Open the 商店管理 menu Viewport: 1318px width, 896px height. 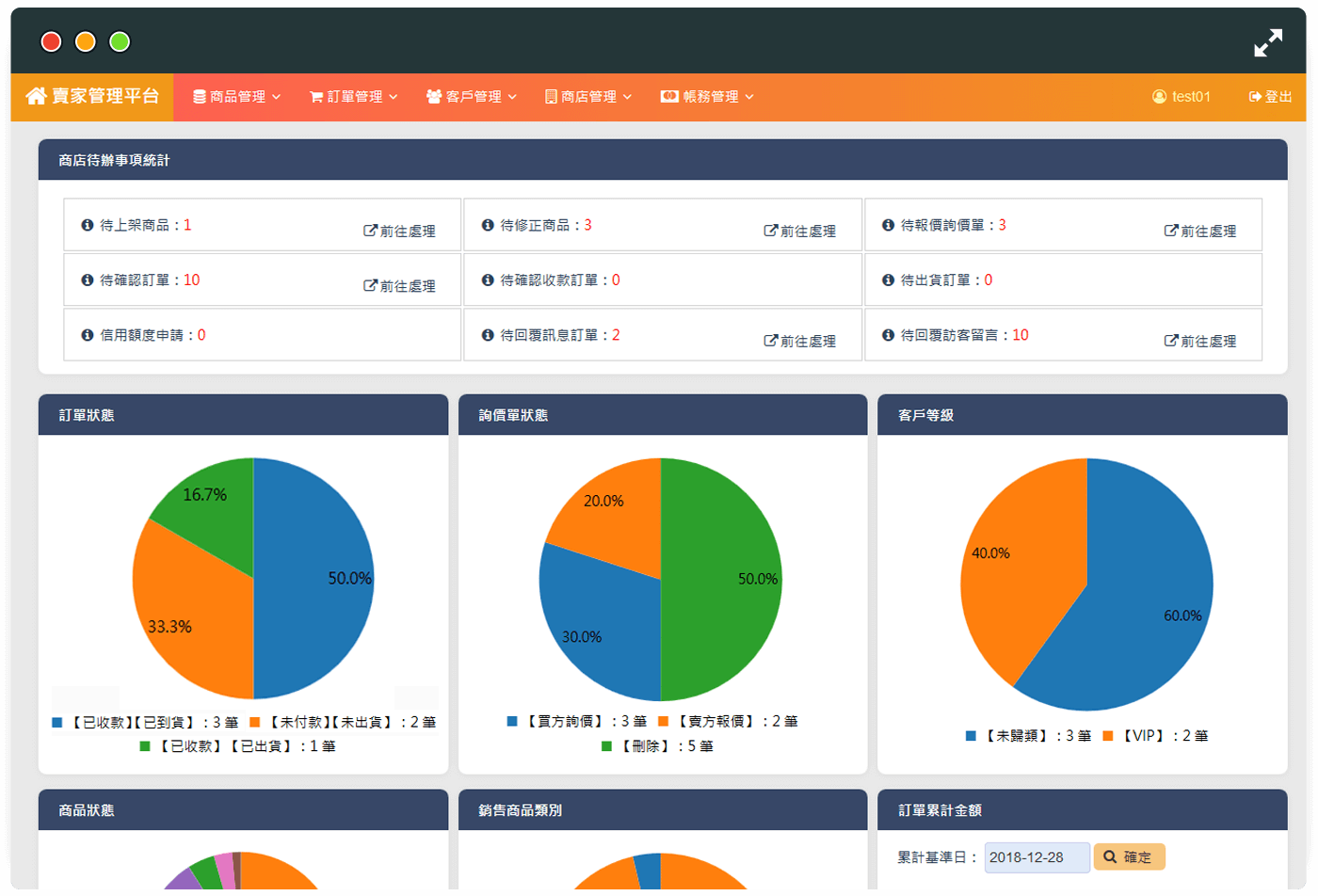[588, 97]
